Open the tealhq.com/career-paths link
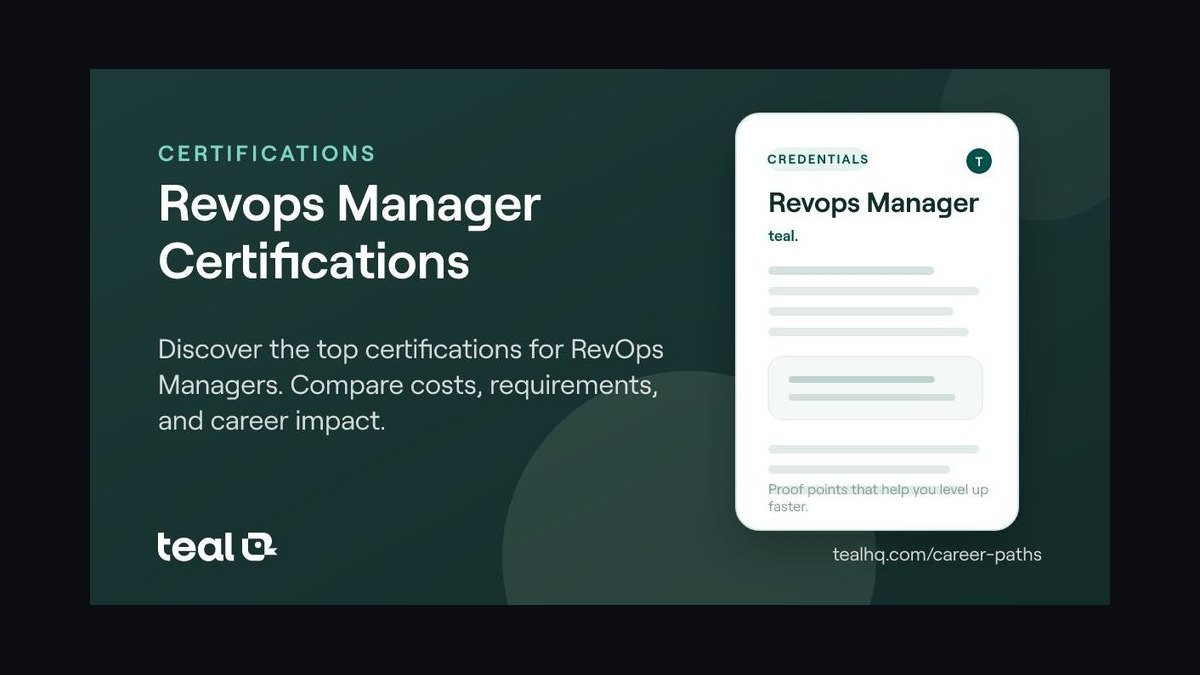The width and height of the screenshot is (1200, 675). click(937, 554)
